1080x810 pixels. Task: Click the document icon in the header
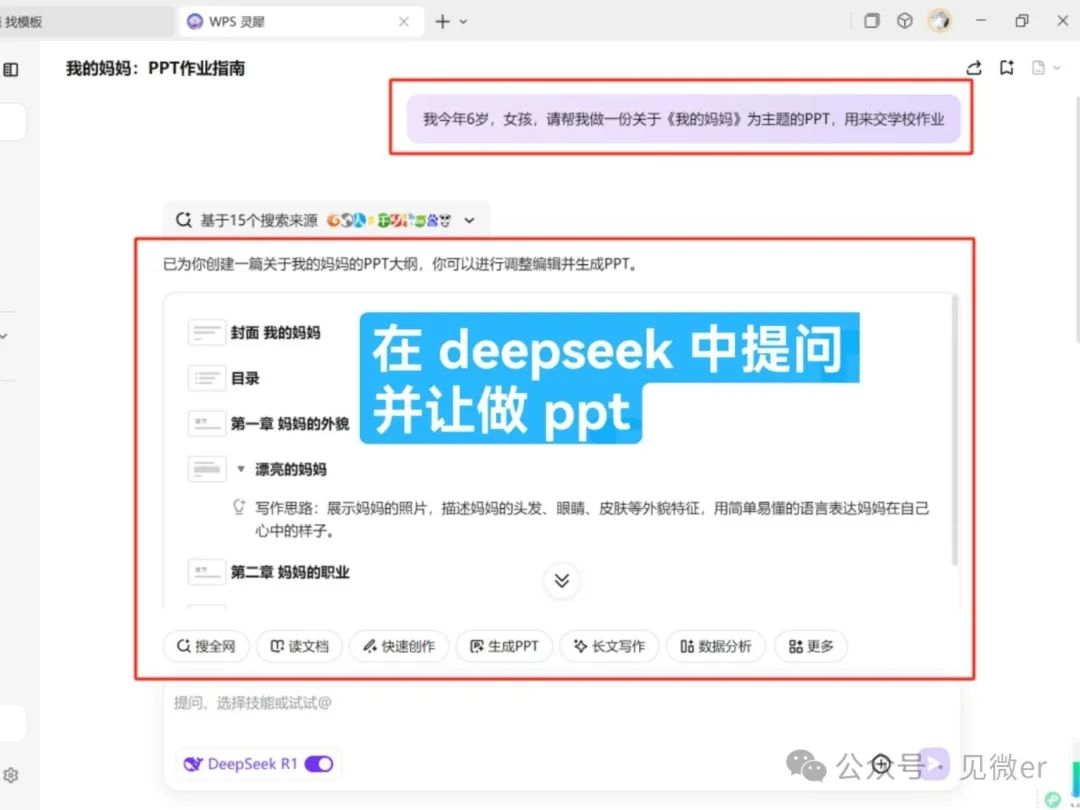click(x=1038, y=68)
